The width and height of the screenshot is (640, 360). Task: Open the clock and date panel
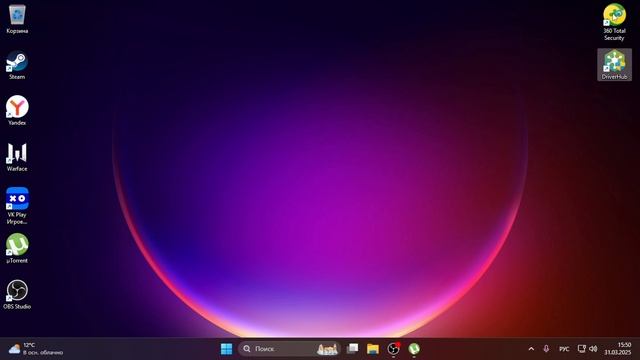point(618,349)
